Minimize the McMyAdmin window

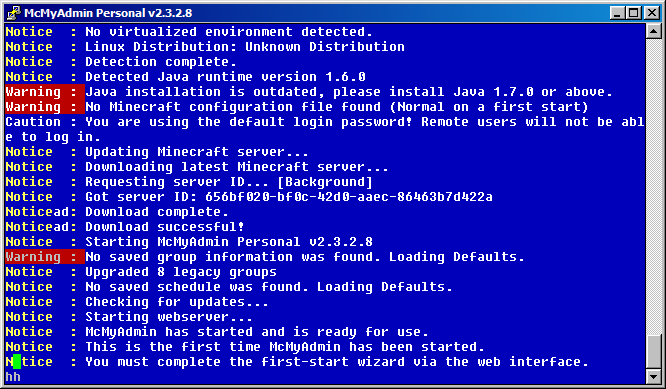(x=618, y=13)
